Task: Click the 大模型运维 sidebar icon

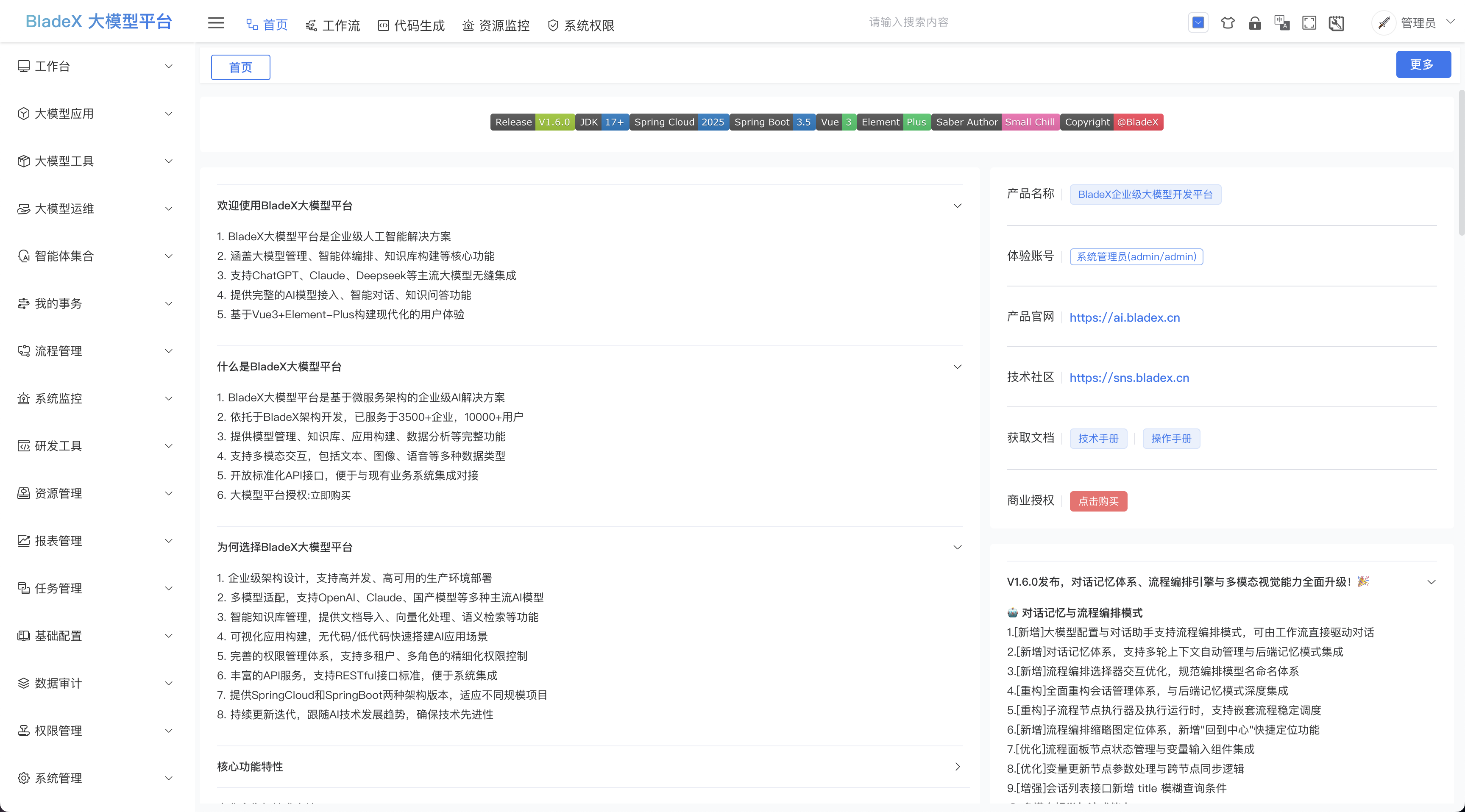Action: (x=23, y=209)
